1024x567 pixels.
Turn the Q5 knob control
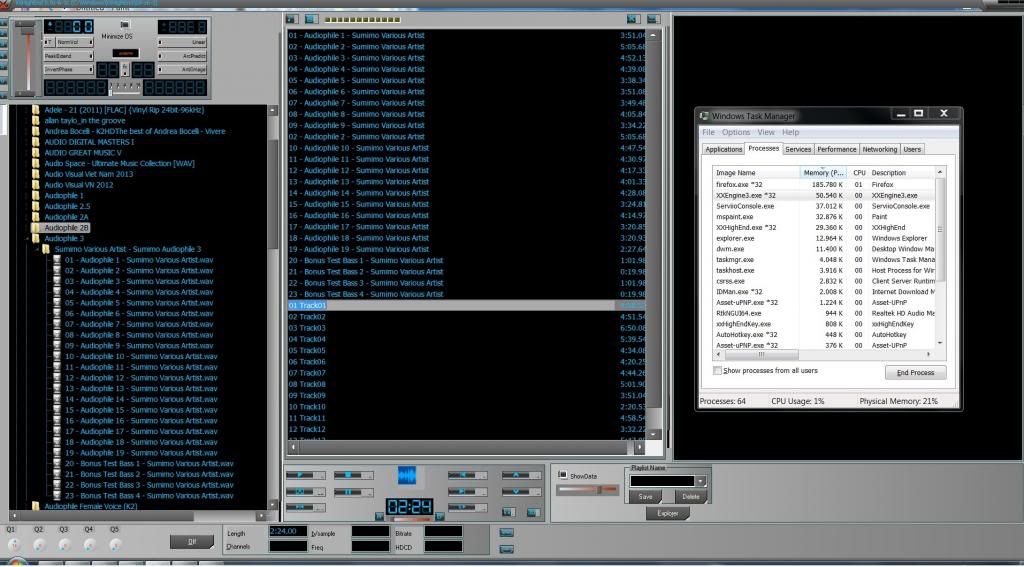(x=115, y=544)
